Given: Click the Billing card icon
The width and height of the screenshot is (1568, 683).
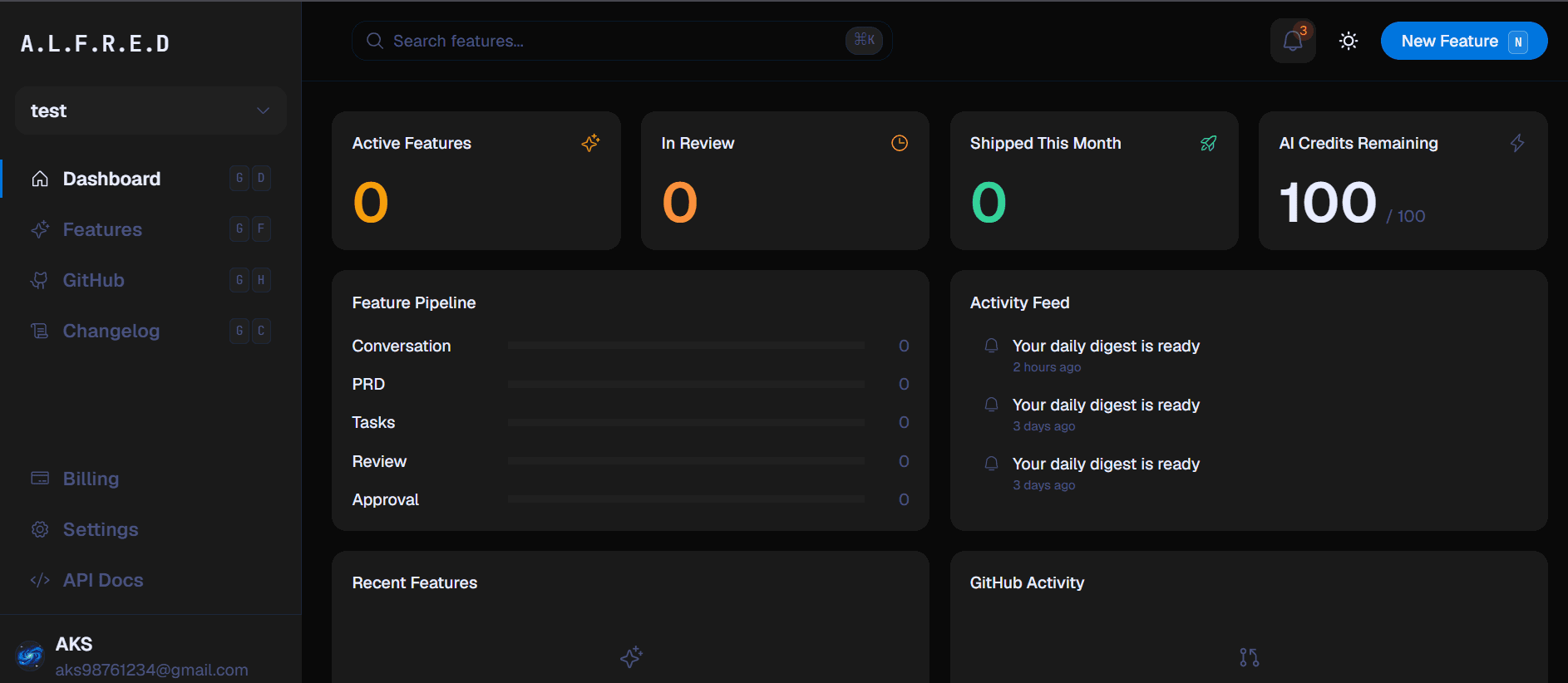Looking at the screenshot, I should tap(39, 479).
